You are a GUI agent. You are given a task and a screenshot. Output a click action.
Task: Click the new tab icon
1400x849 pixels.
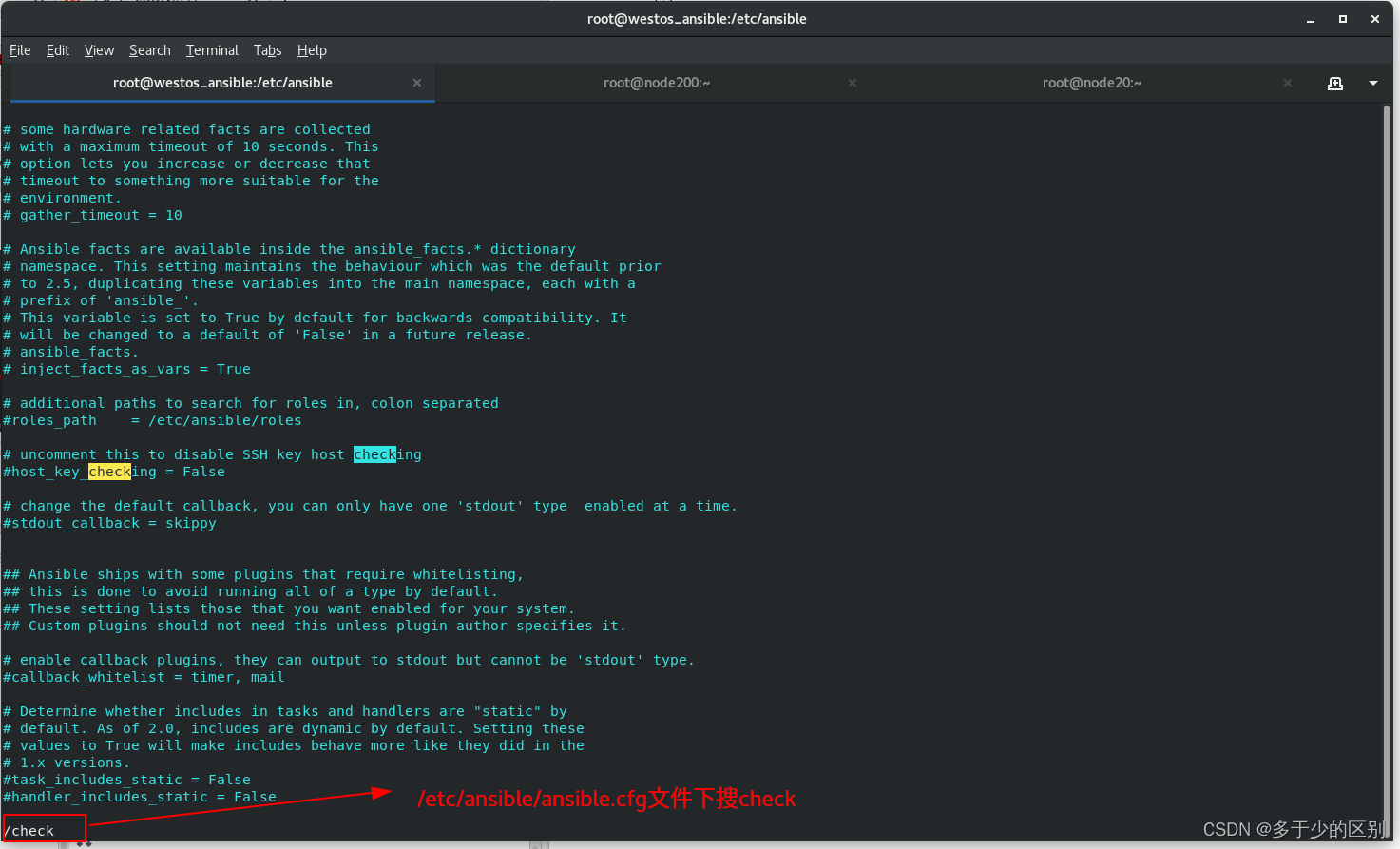click(1335, 83)
